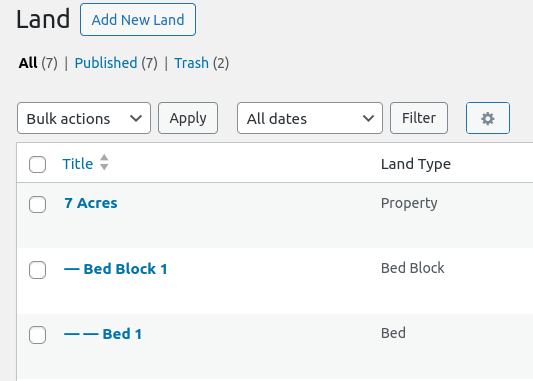Click the Bed Block land type cell
The image size is (533, 381).
pos(413,268)
